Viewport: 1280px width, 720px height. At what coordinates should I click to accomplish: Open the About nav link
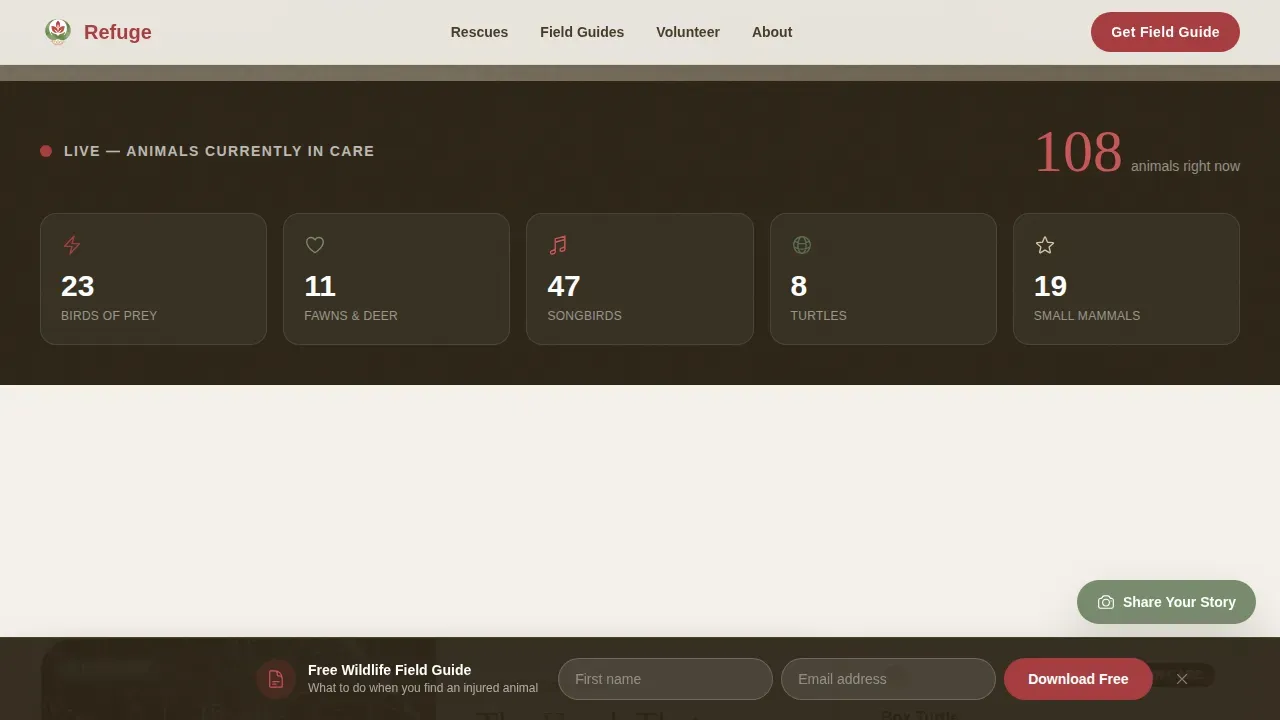pyautogui.click(x=772, y=32)
